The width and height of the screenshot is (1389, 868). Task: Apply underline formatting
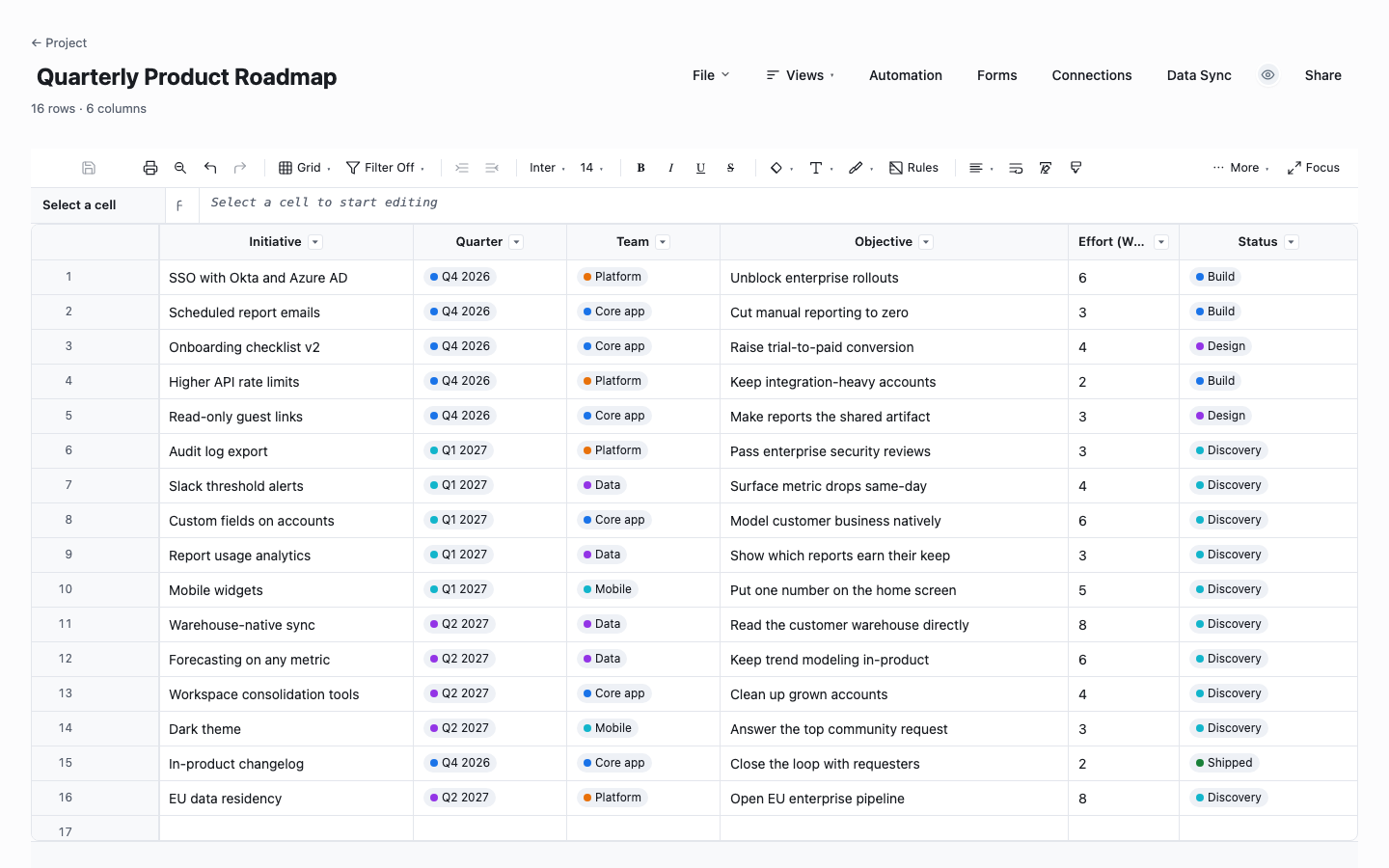tap(700, 168)
